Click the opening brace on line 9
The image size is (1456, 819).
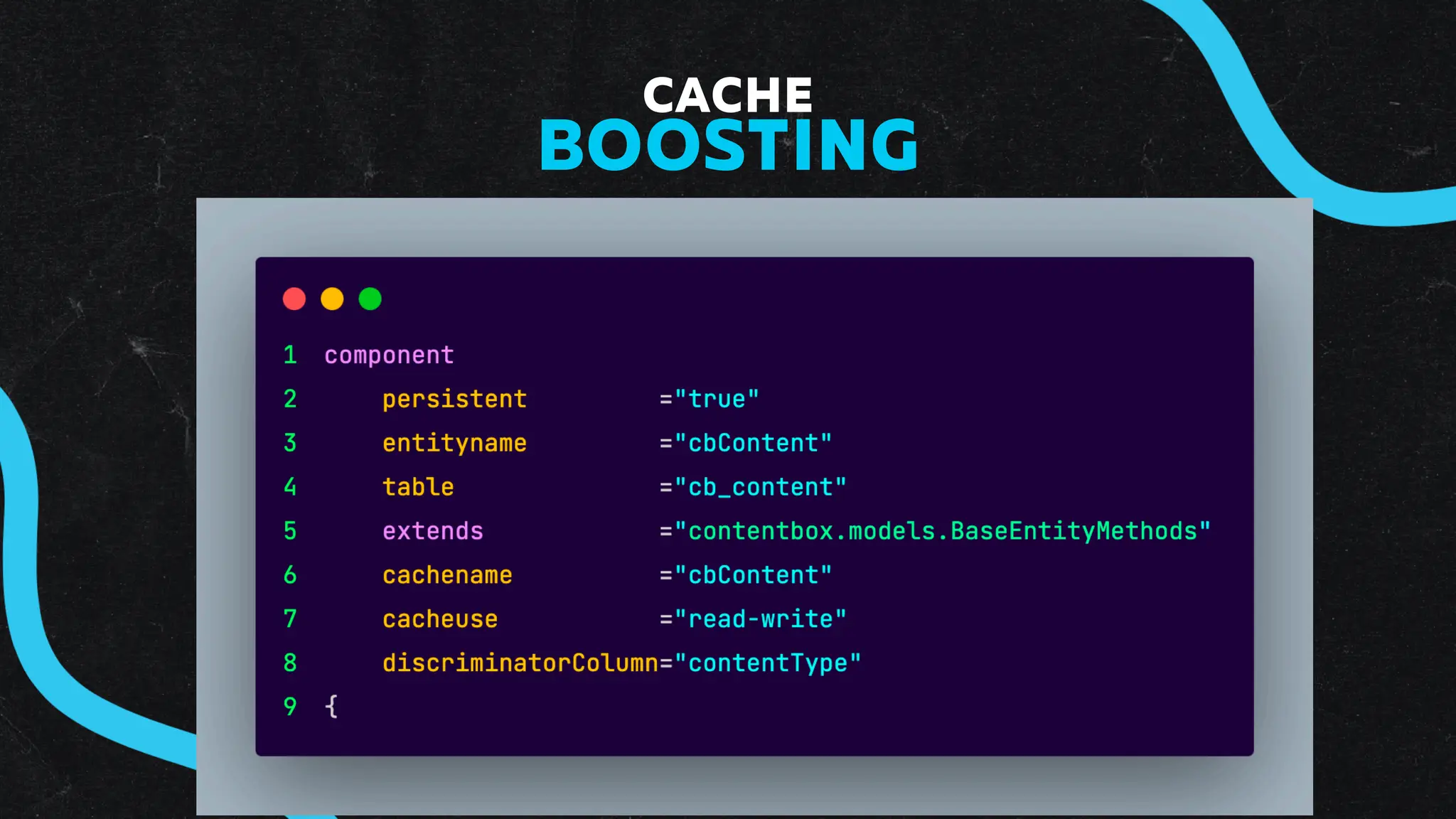point(331,707)
